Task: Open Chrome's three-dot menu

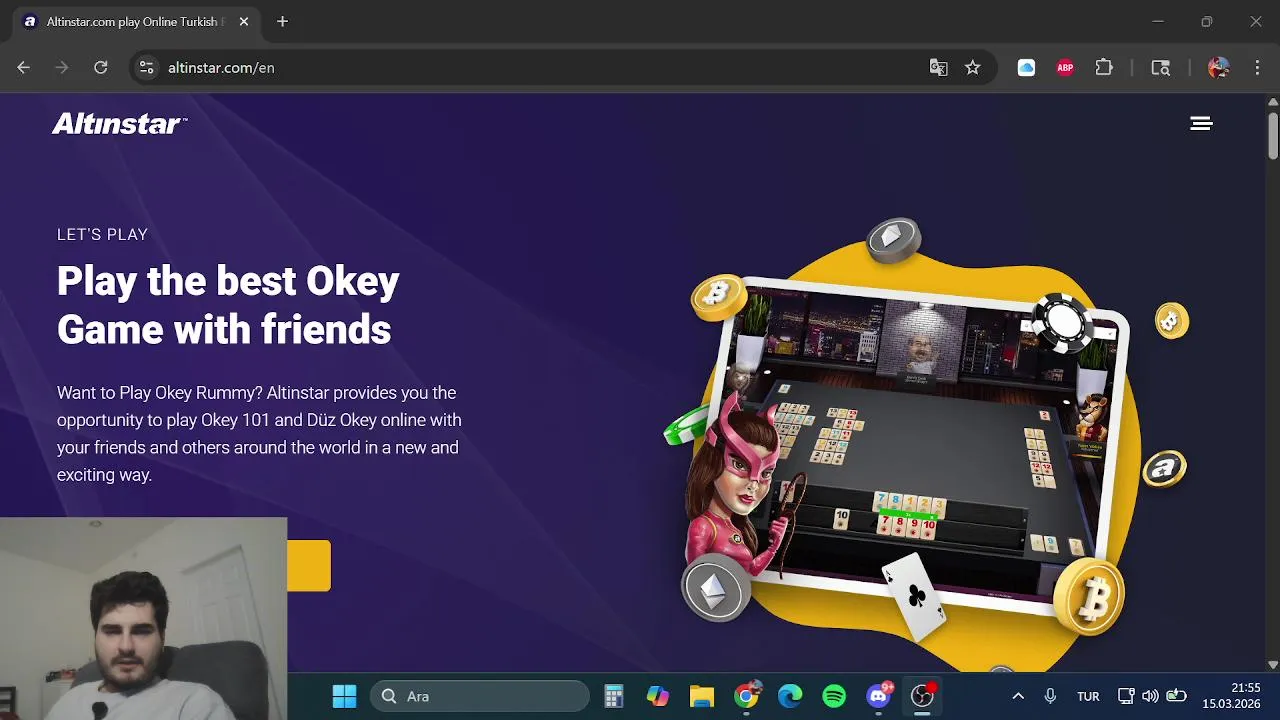Action: coord(1257,67)
